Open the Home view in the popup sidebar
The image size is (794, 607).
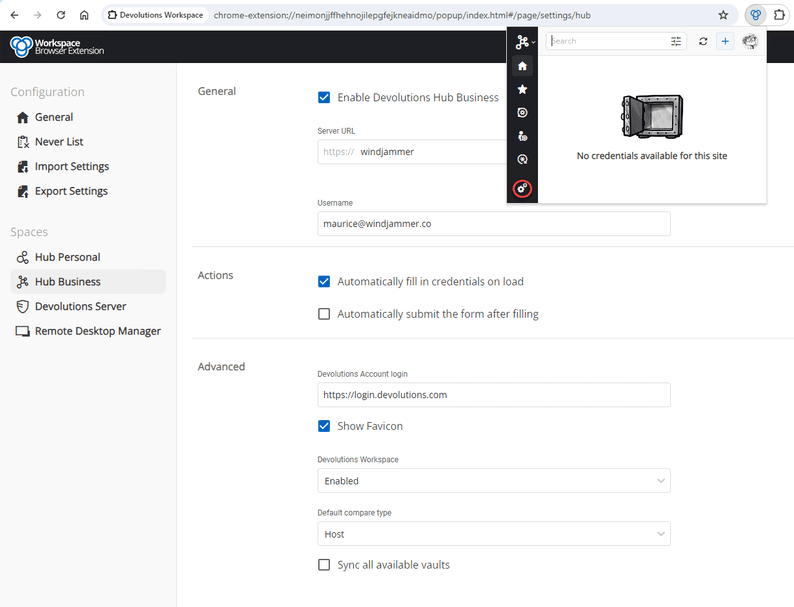click(x=522, y=66)
